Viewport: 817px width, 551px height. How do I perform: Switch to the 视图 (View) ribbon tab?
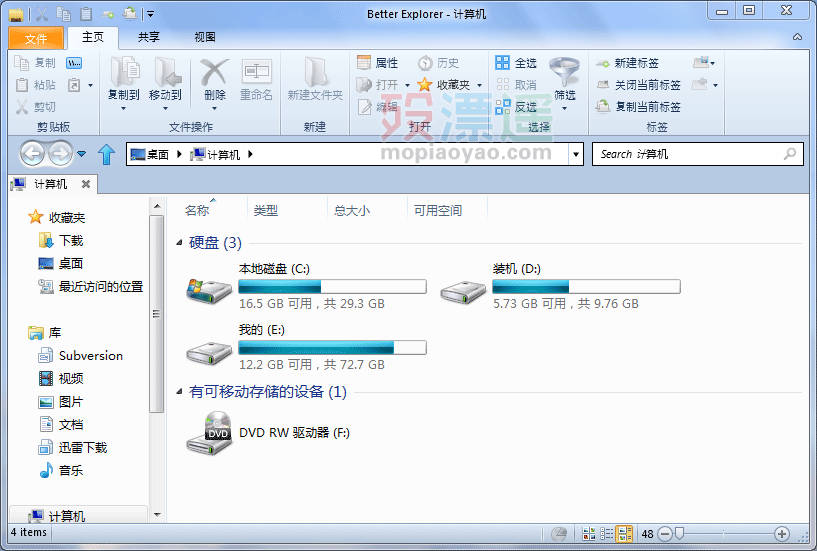point(205,38)
